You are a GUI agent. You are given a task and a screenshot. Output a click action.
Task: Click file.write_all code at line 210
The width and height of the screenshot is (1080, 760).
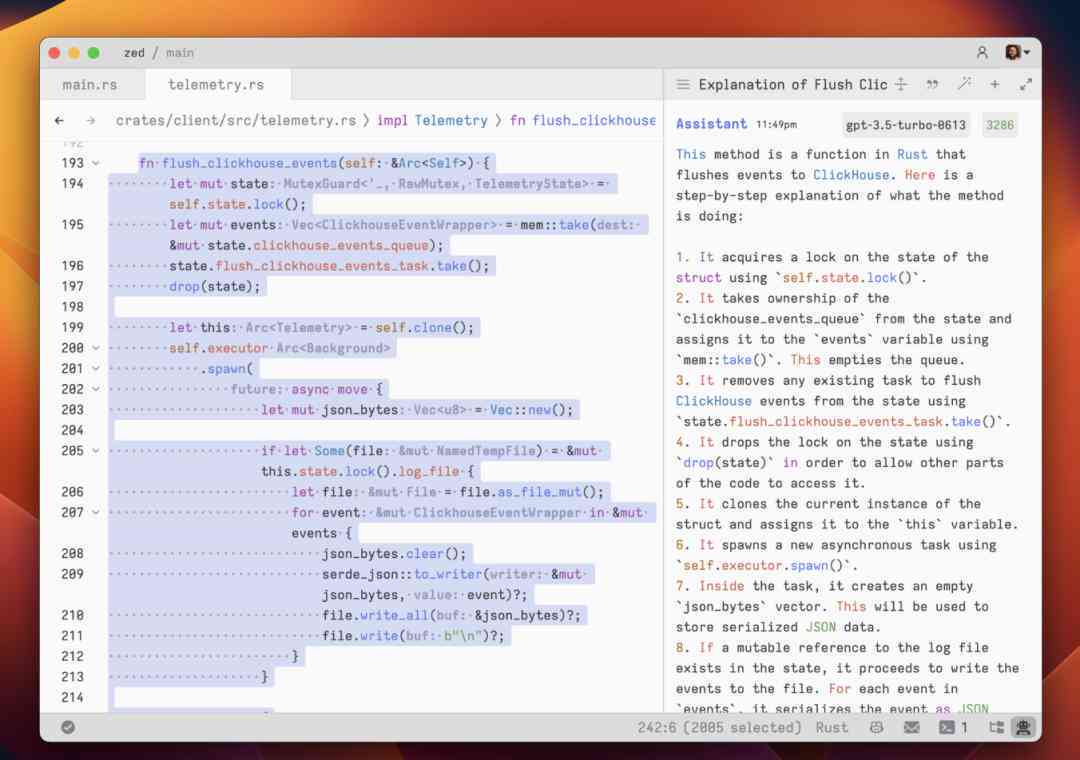pyautogui.click(x=451, y=615)
